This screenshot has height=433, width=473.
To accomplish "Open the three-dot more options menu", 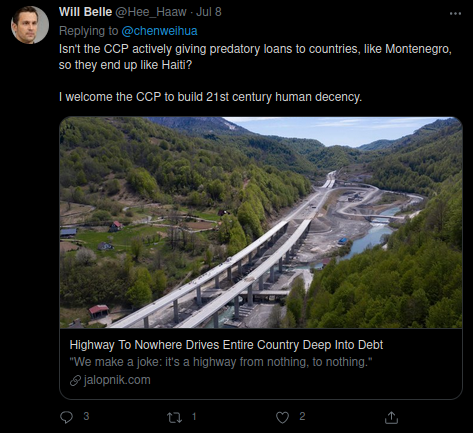I will pos(455,13).
